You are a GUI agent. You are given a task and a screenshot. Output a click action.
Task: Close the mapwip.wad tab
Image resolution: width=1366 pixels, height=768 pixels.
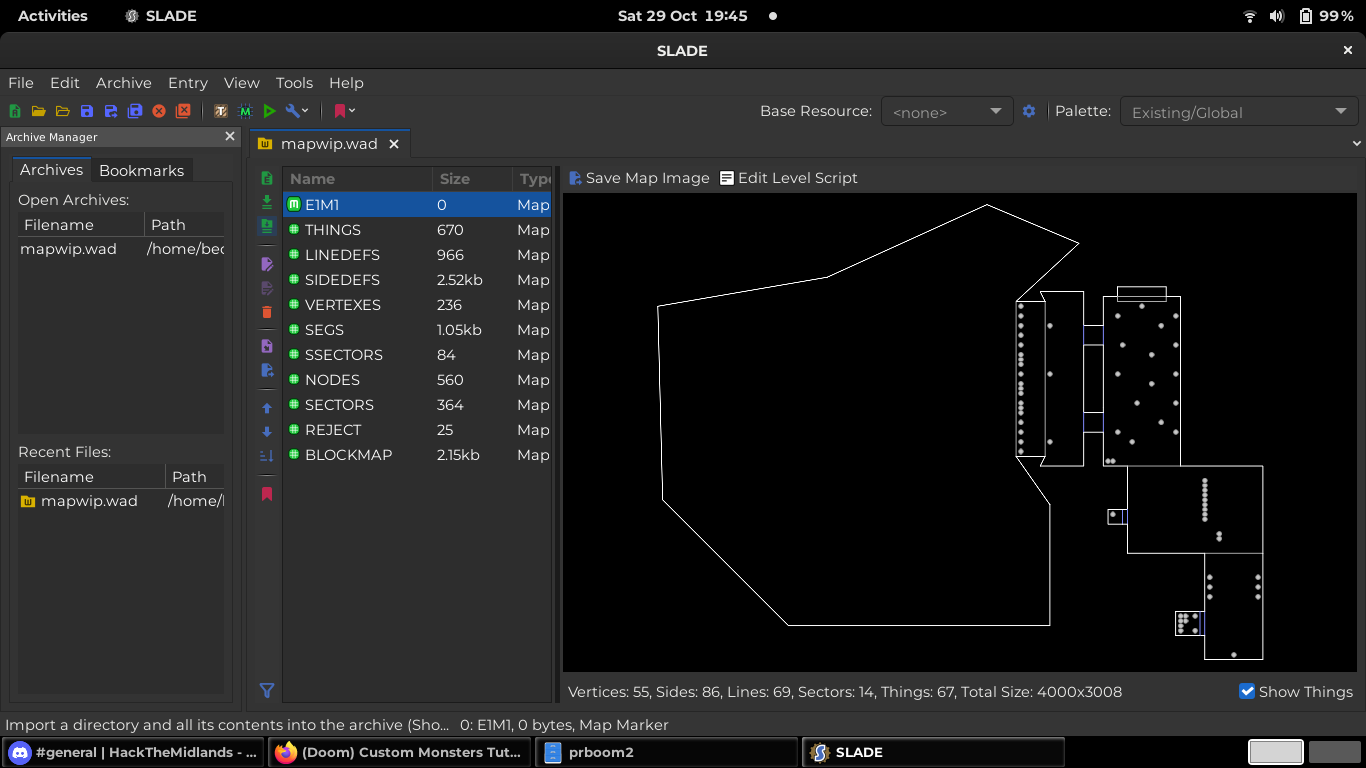(394, 144)
